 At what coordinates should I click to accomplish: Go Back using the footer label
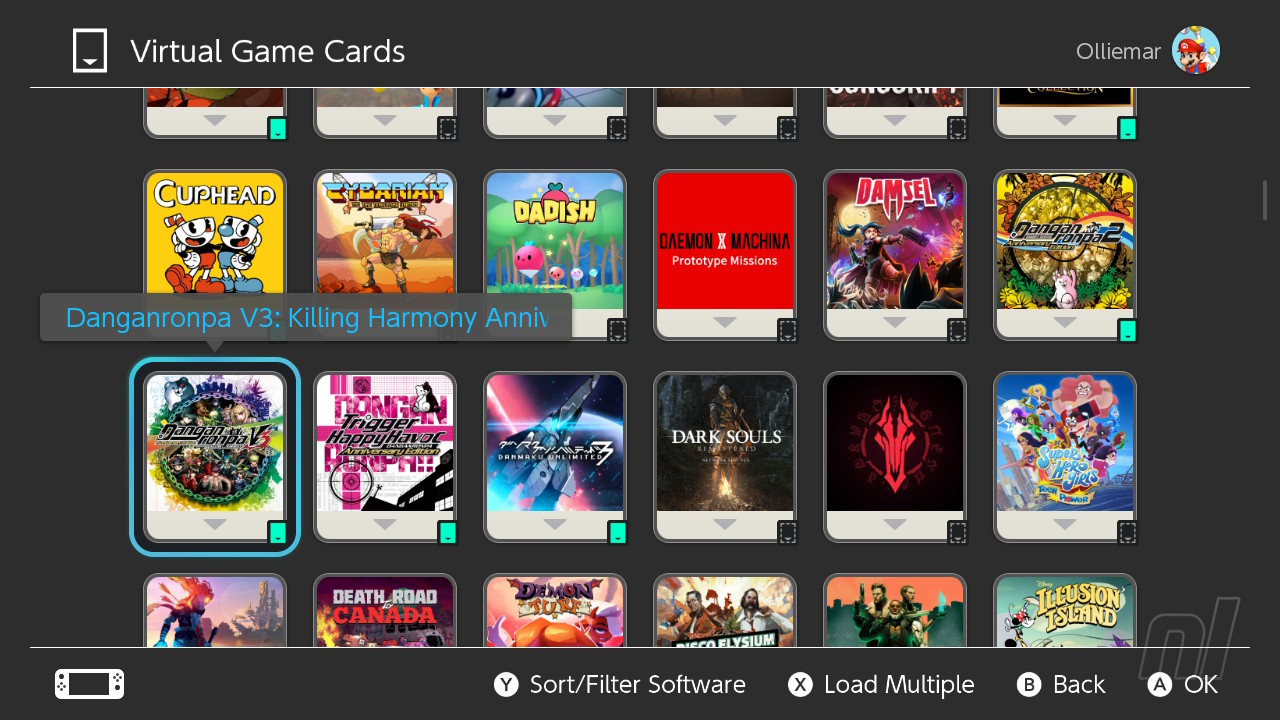coord(1079,684)
